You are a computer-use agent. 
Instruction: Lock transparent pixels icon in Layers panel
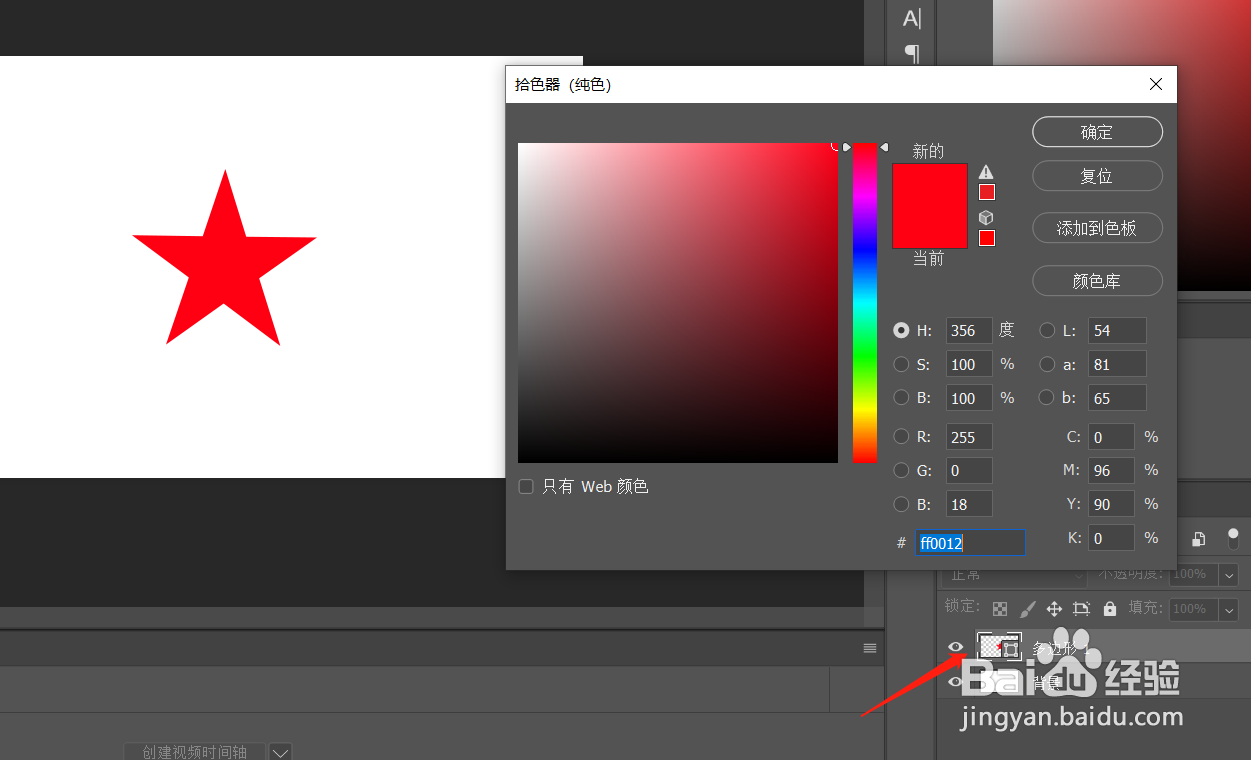point(1000,608)
